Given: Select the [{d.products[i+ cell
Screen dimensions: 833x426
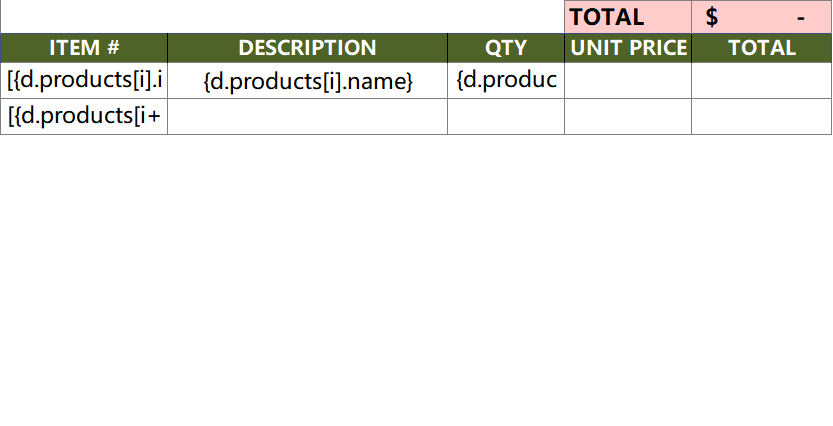Looking at the screenshot, I should [84, 117].
